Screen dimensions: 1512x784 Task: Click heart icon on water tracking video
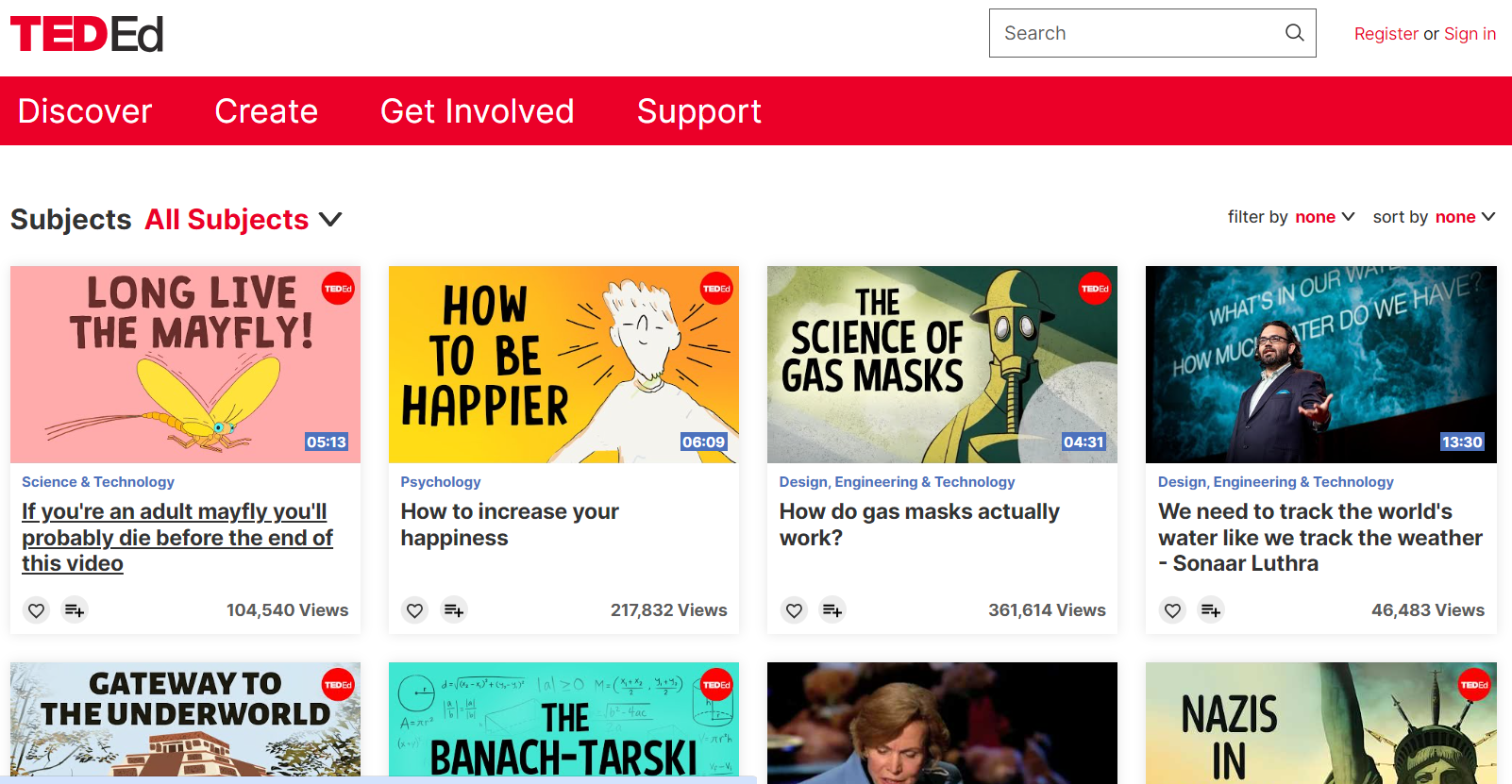[x=1172, y=610]
